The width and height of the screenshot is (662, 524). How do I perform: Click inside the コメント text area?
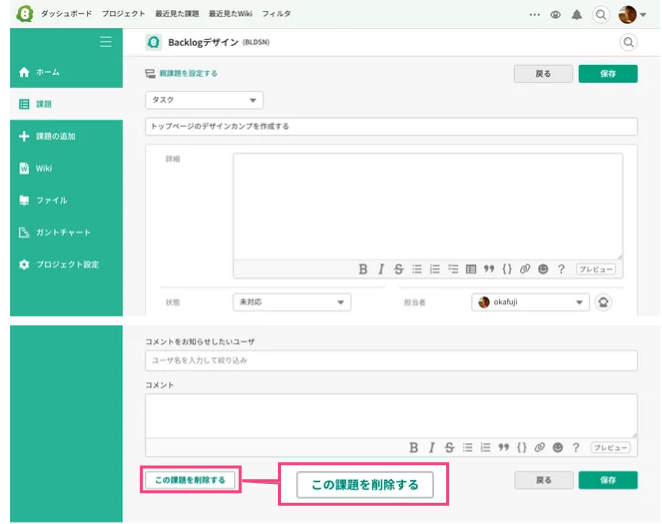[x=391, y=416]
